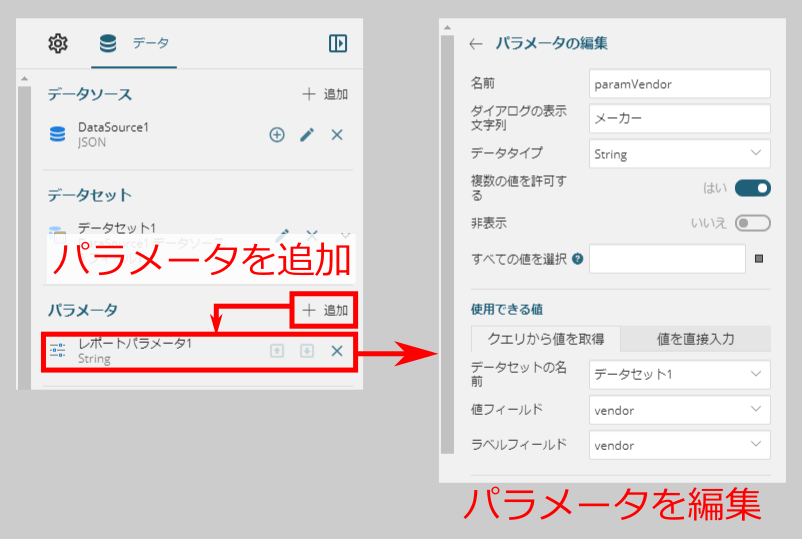The width and height of the screenshot is (802, 539).
Task: Click the parameter editor panel scrollbar
Action: [x=448, y=244]
